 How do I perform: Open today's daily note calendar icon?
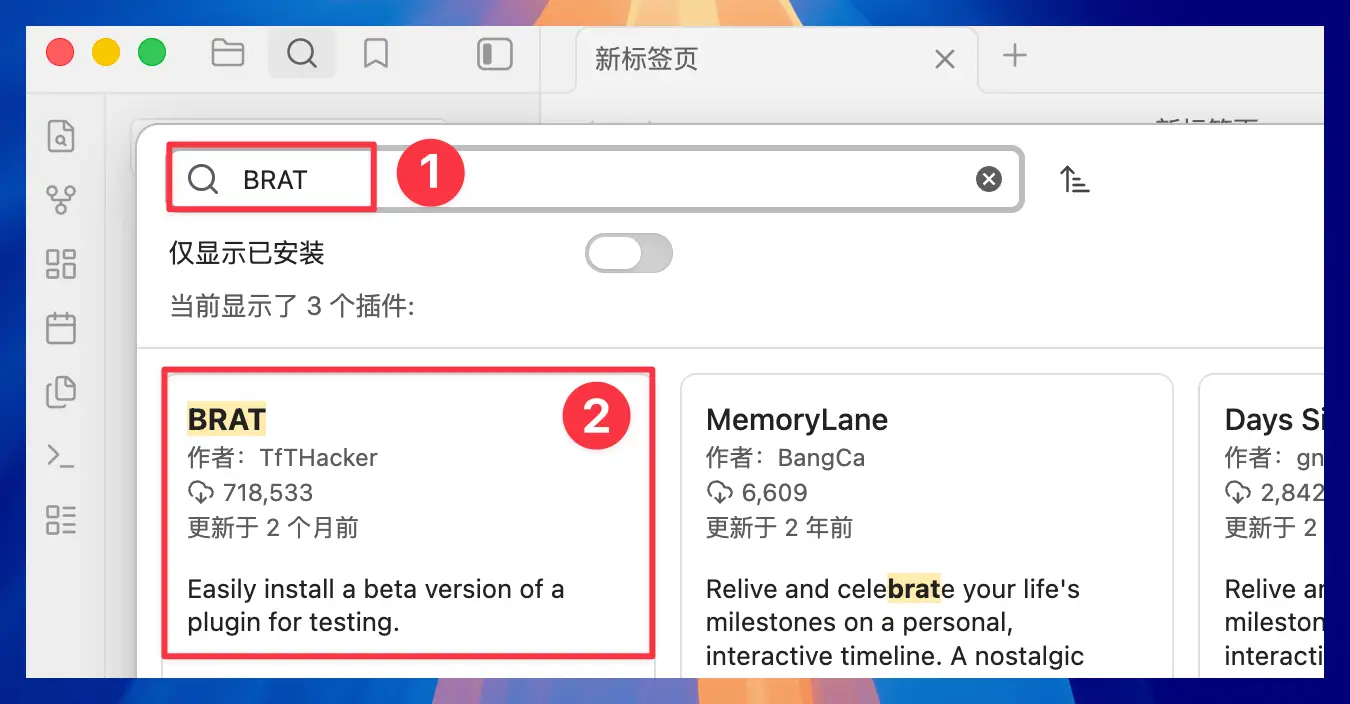tap(61, 328)
